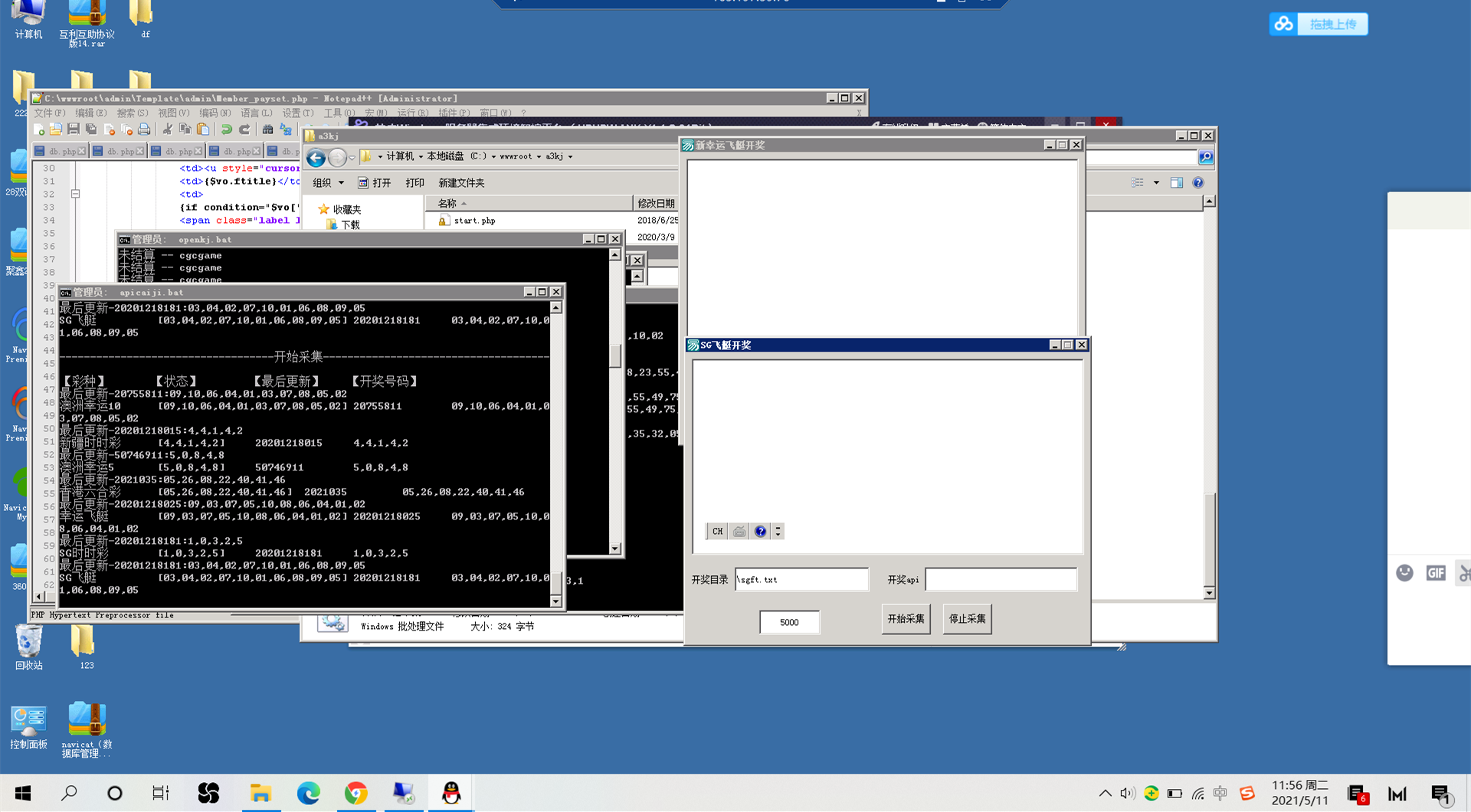Open the Explorer view options dropdown arrow
The image size is (1471, 812).
1156,183
